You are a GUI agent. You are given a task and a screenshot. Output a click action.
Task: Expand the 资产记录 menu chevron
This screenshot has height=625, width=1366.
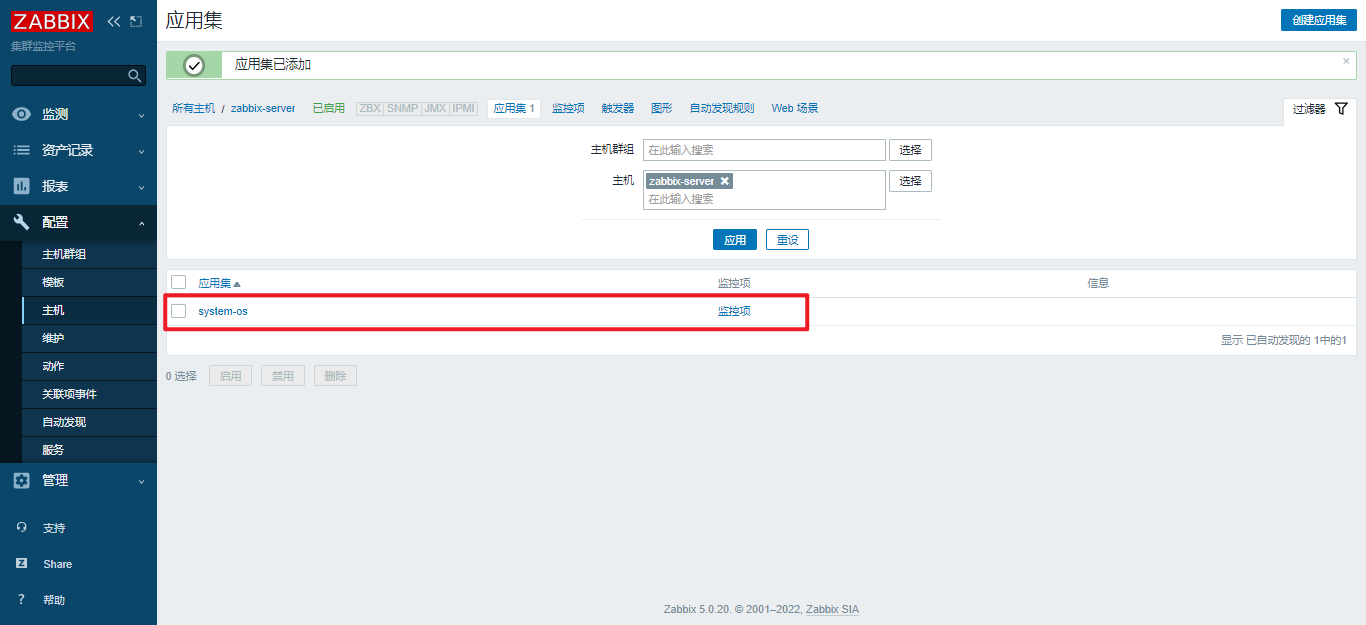[141, 152]
